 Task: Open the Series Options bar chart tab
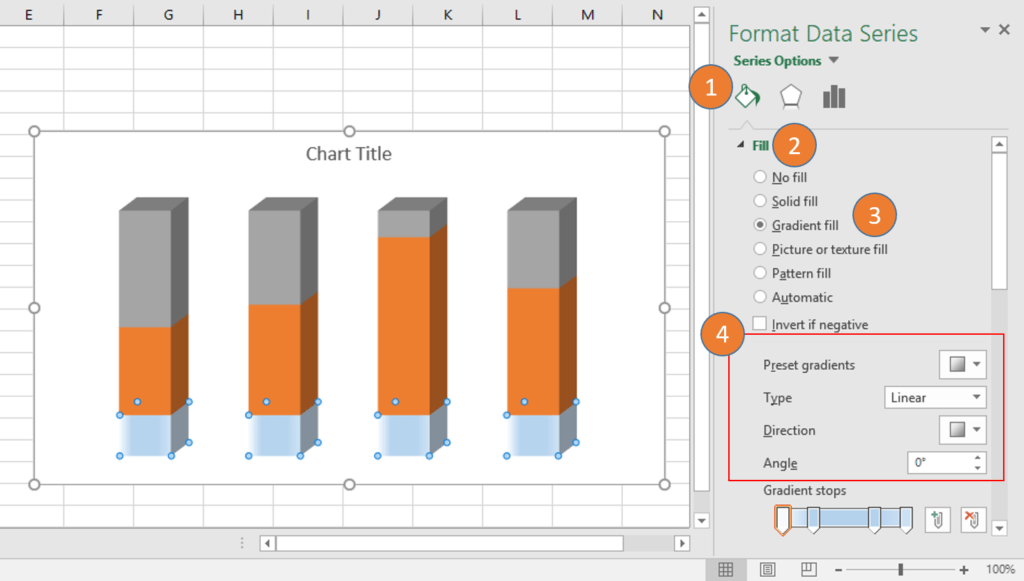pyautogui.click(x=834, y=97)
